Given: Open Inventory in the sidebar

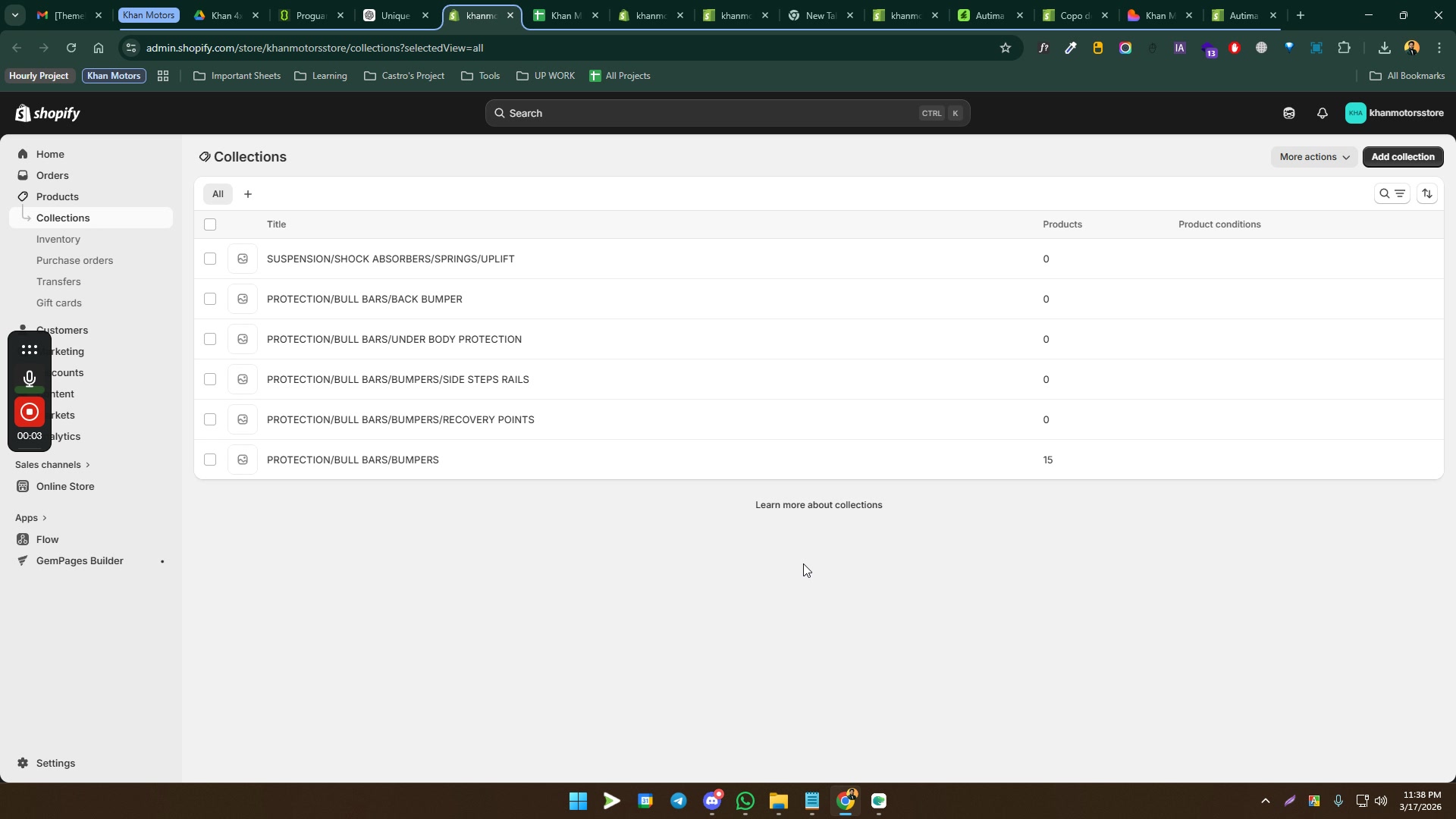Looking at the screenshot, I should coord(58,239).
